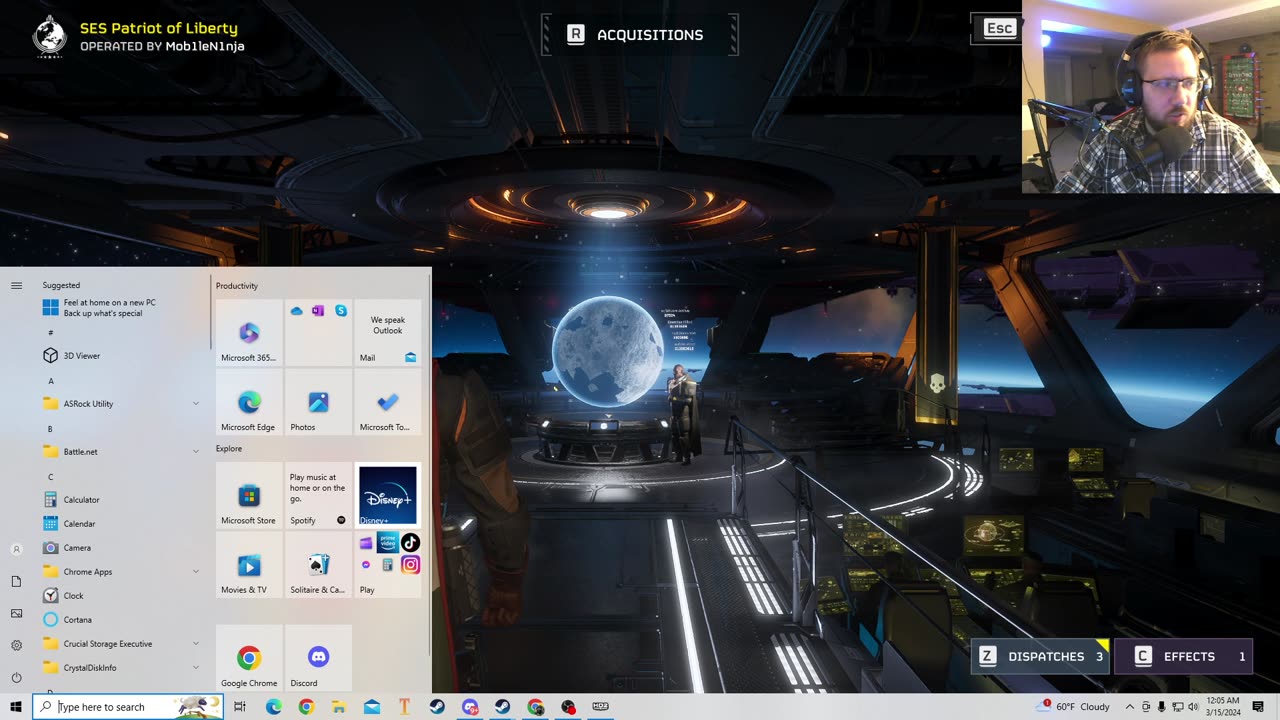Click the taskbar clock showing 12:05 AM
Screen dimensions: 1280x720
coord(1223,707)
